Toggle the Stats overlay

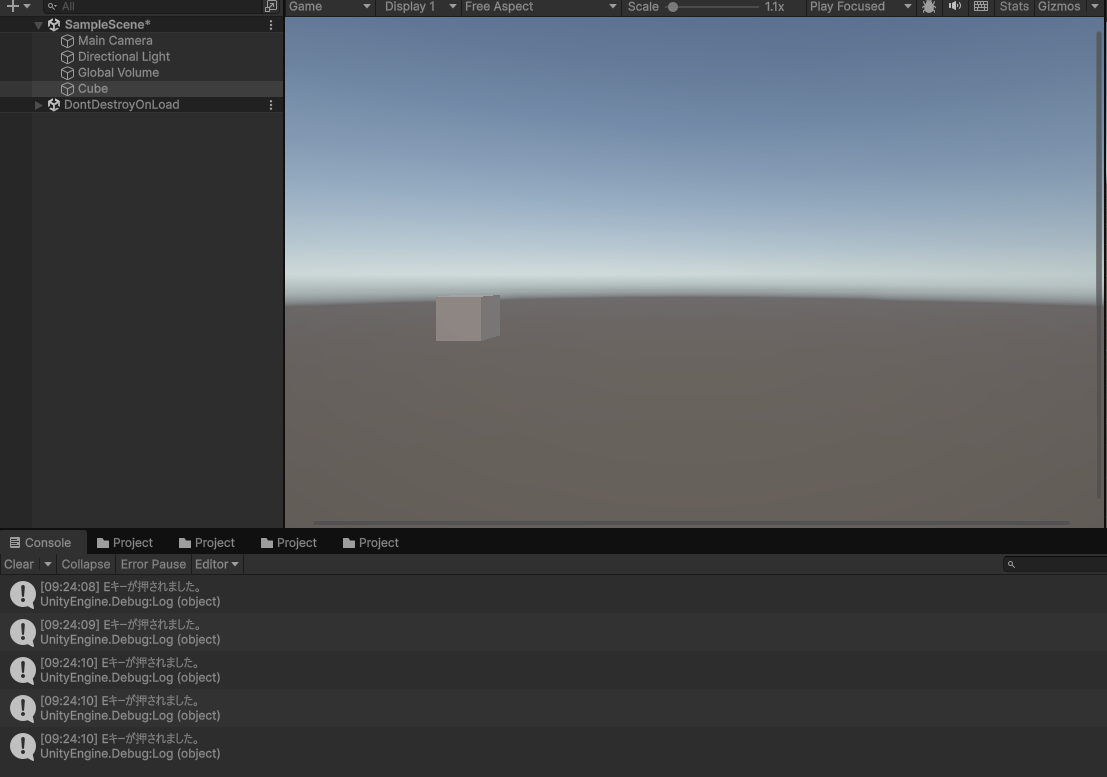pos(1014,6)
